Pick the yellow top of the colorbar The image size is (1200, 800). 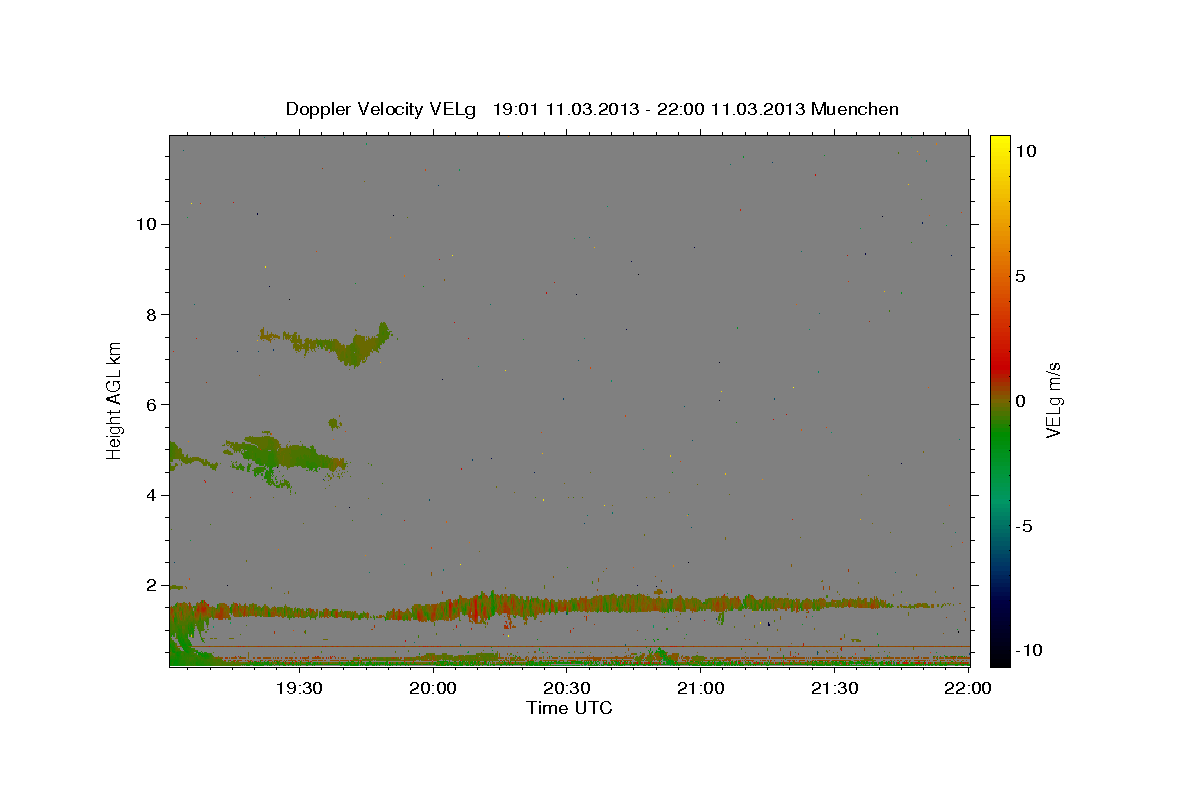999,145
